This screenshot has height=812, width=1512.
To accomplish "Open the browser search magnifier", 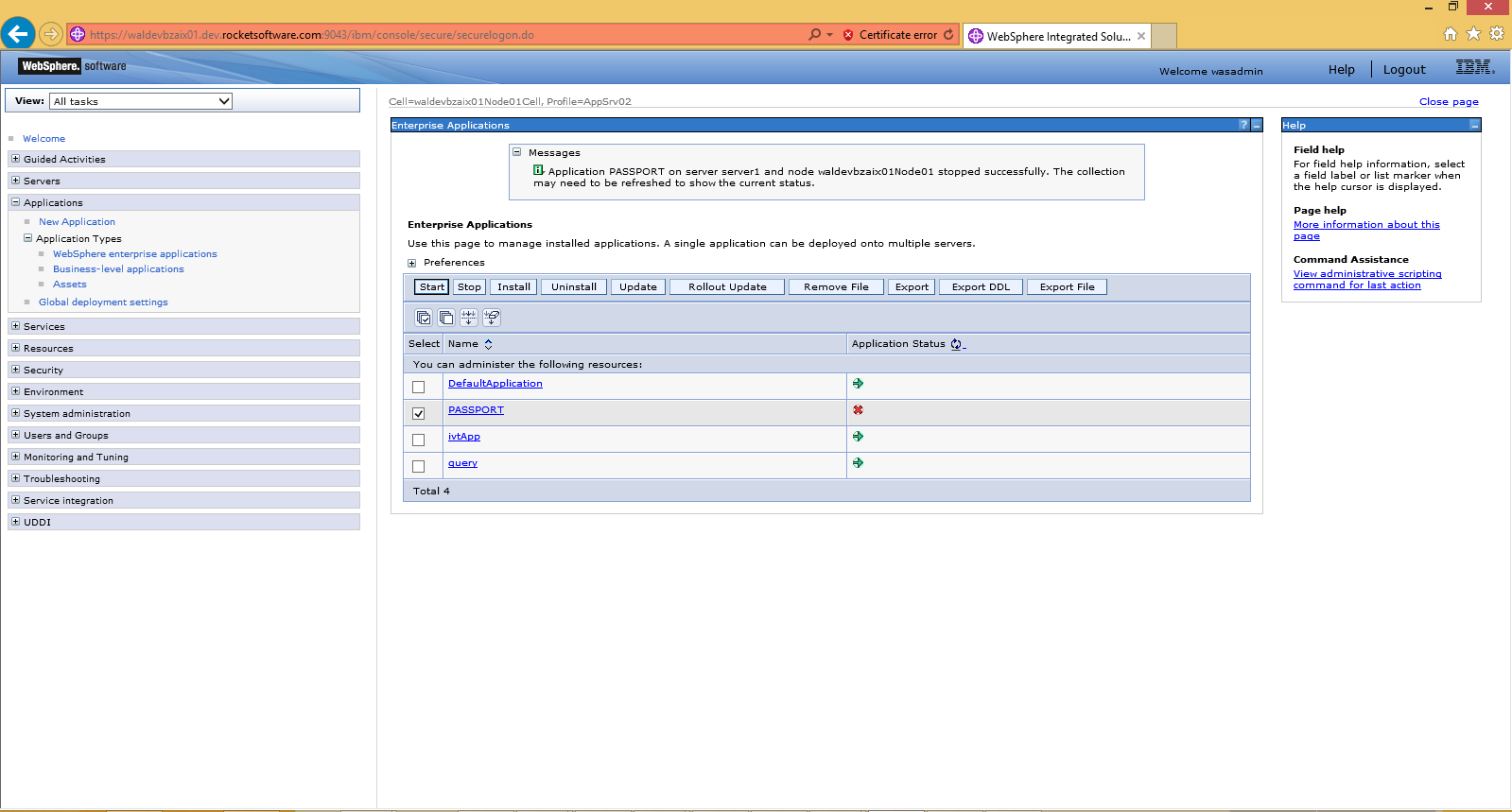I will click(814, 35).
